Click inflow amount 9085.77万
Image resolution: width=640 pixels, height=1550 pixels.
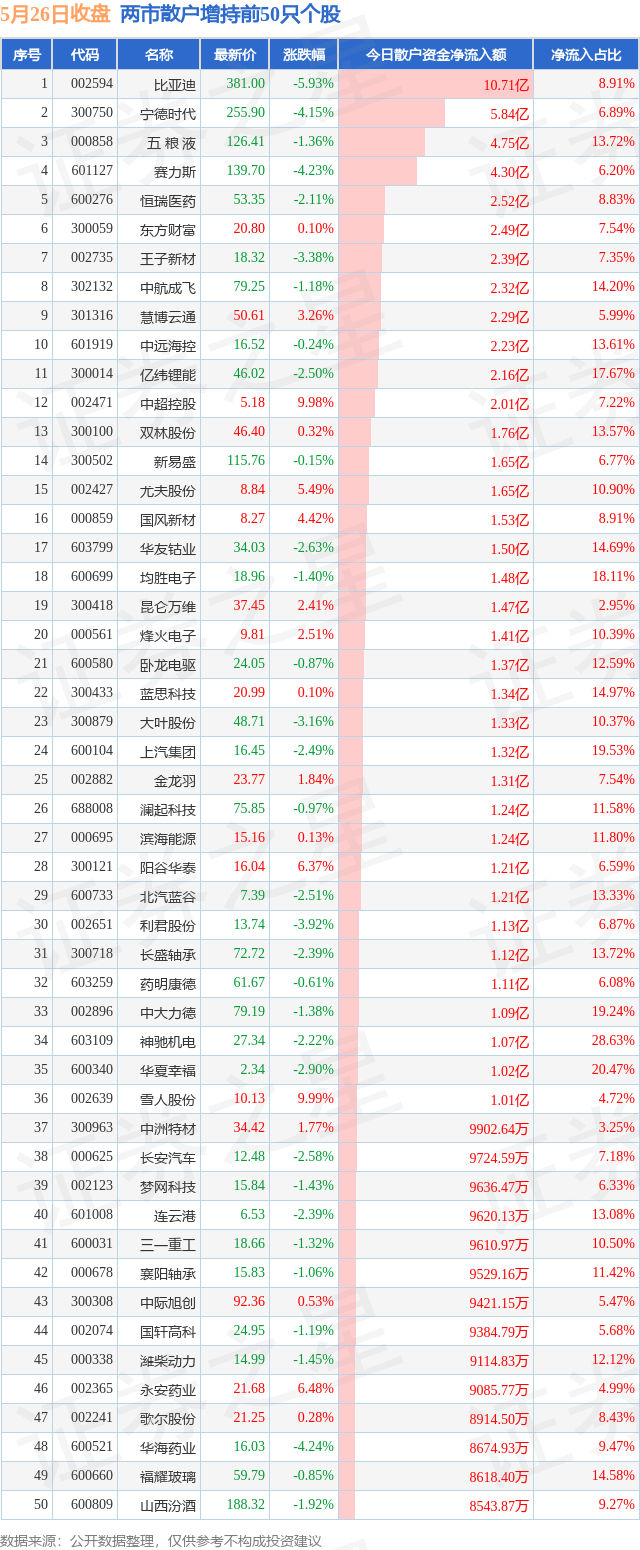[x=499, y=1390]
